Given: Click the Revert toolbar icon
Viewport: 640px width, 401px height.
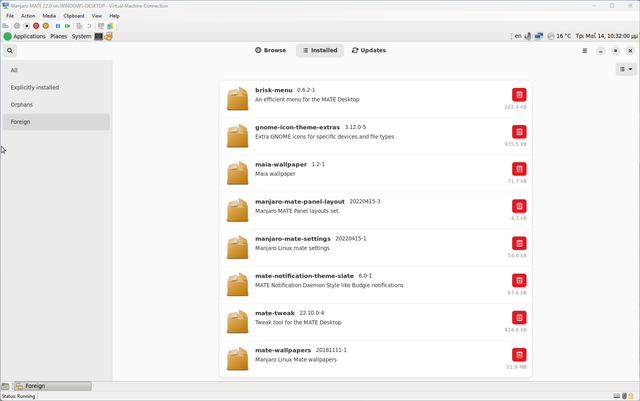Looking at the screenshot, I should [89, 26].
